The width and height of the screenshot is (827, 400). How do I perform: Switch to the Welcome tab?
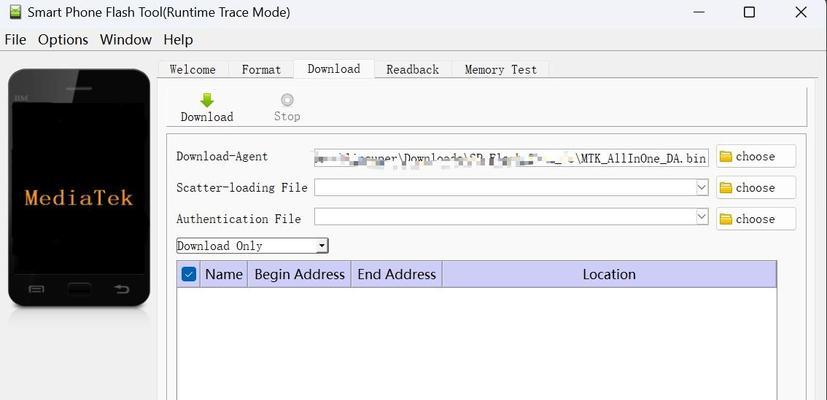pyautogui.click(x=193, y=70)
